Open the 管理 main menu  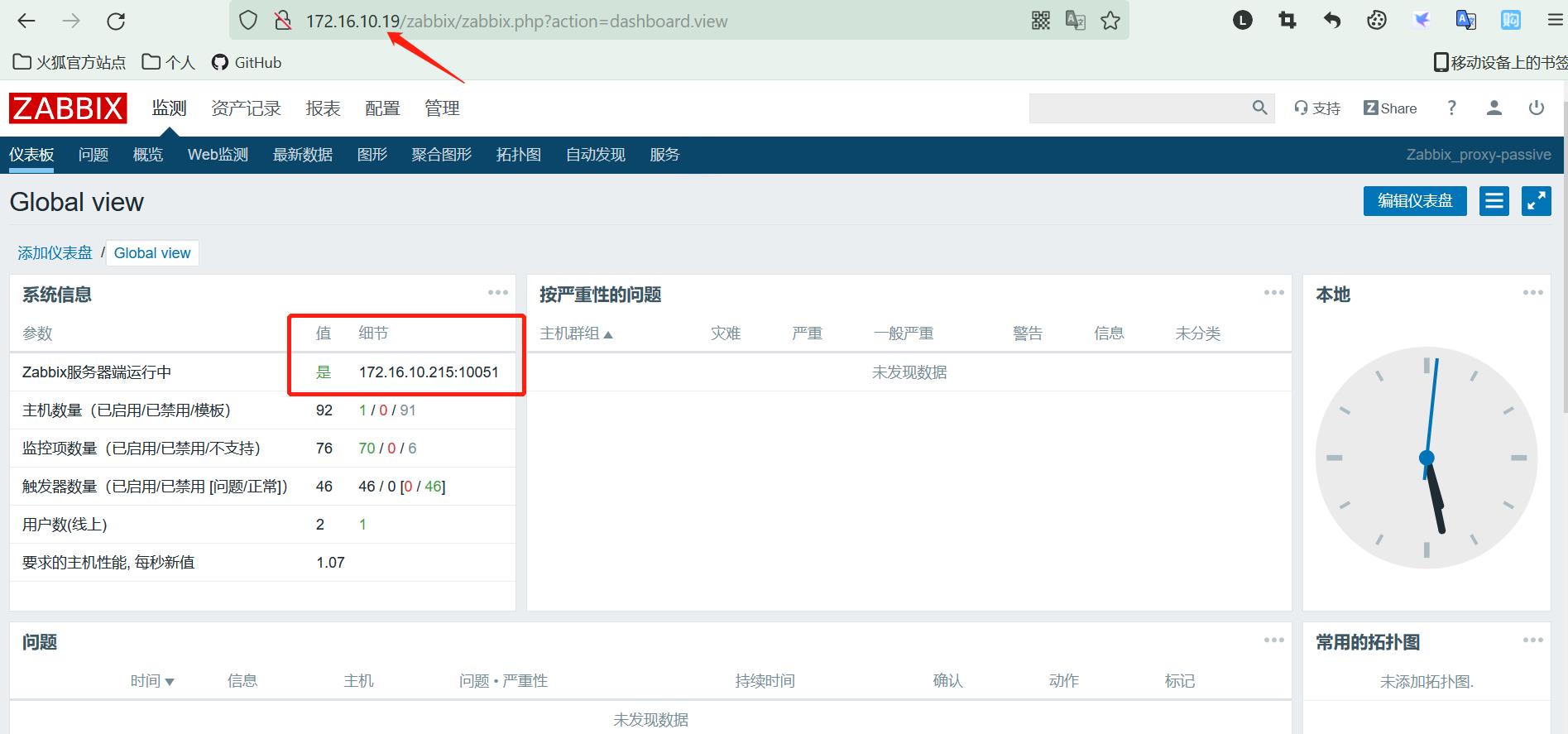442,108
